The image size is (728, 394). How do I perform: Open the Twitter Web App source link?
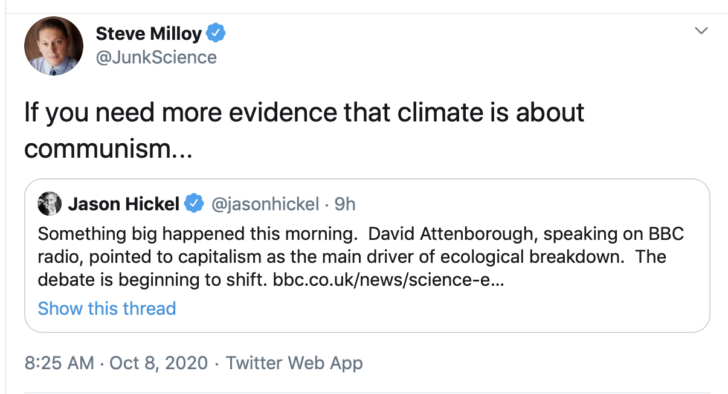pos(294,363)
